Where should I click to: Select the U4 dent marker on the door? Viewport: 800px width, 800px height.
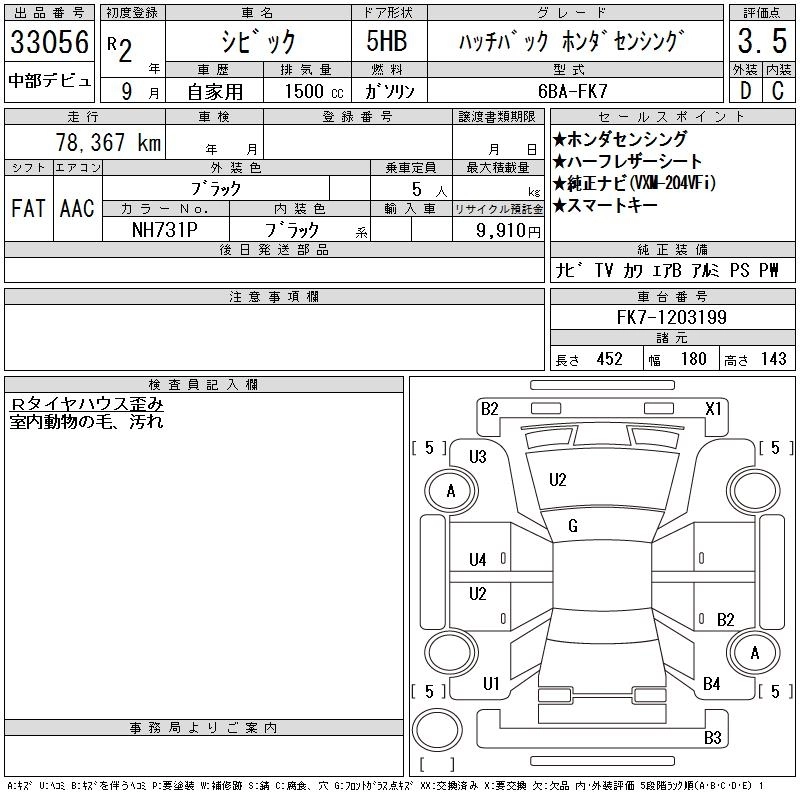(477, 559)
